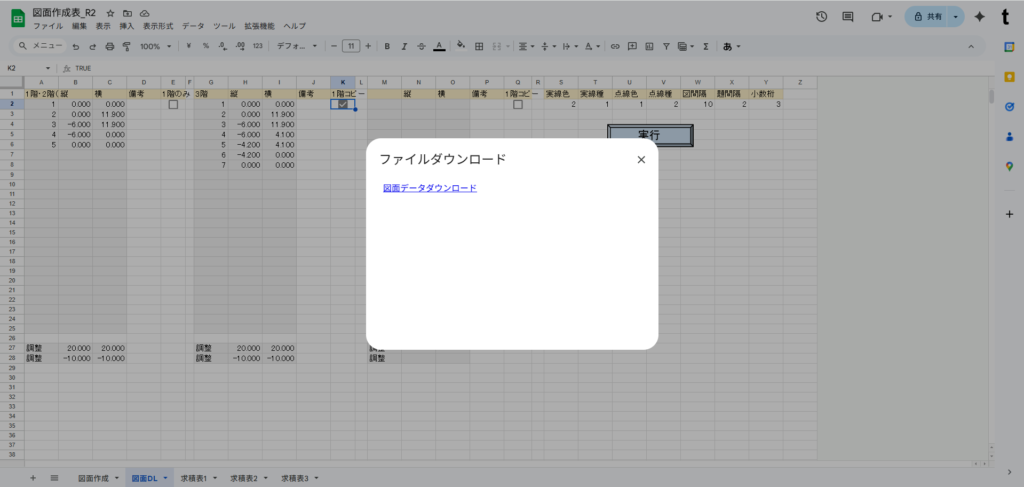1024x487 pixels.
Task: Open the あ input tools dropdown
Action: (x=731, y=46)
